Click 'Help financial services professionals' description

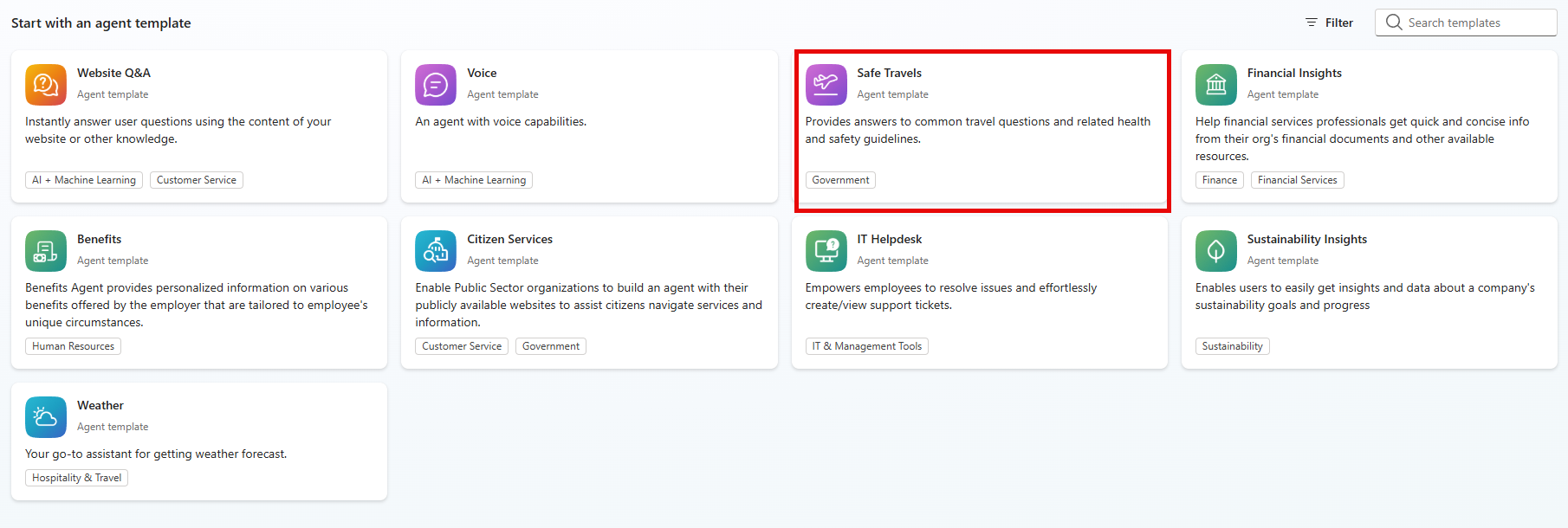click(x=1363, y=138)
